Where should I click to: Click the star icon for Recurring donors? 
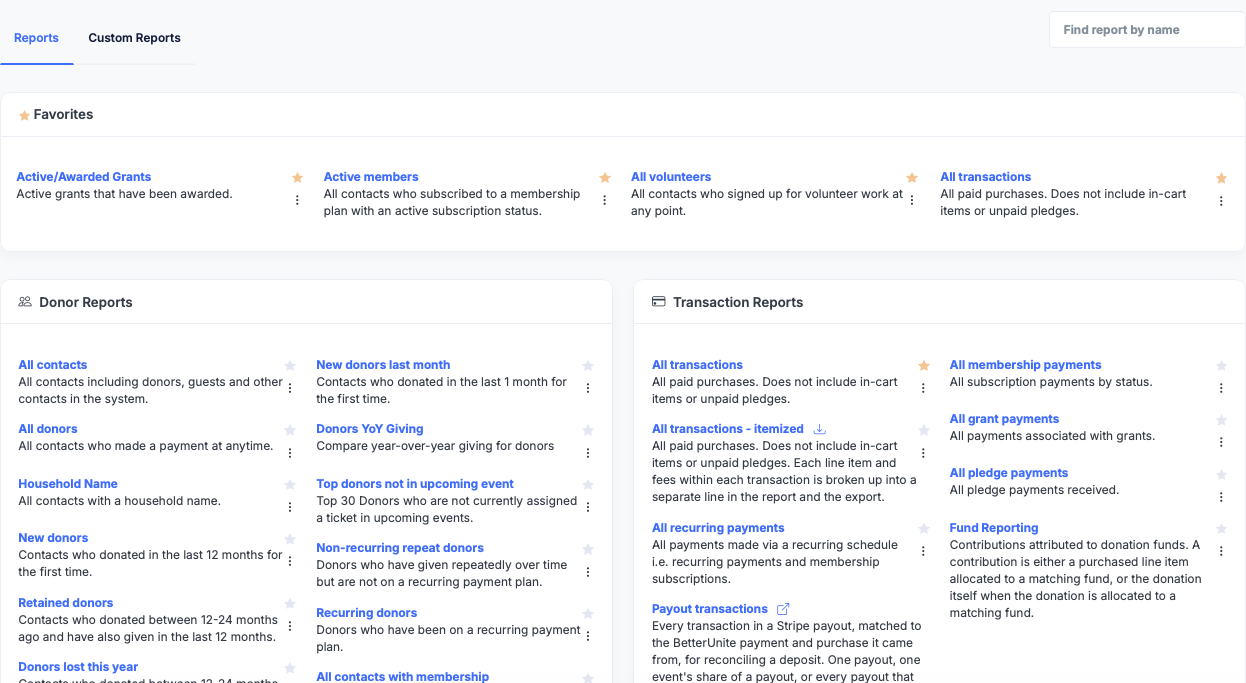tap(588, 614)
